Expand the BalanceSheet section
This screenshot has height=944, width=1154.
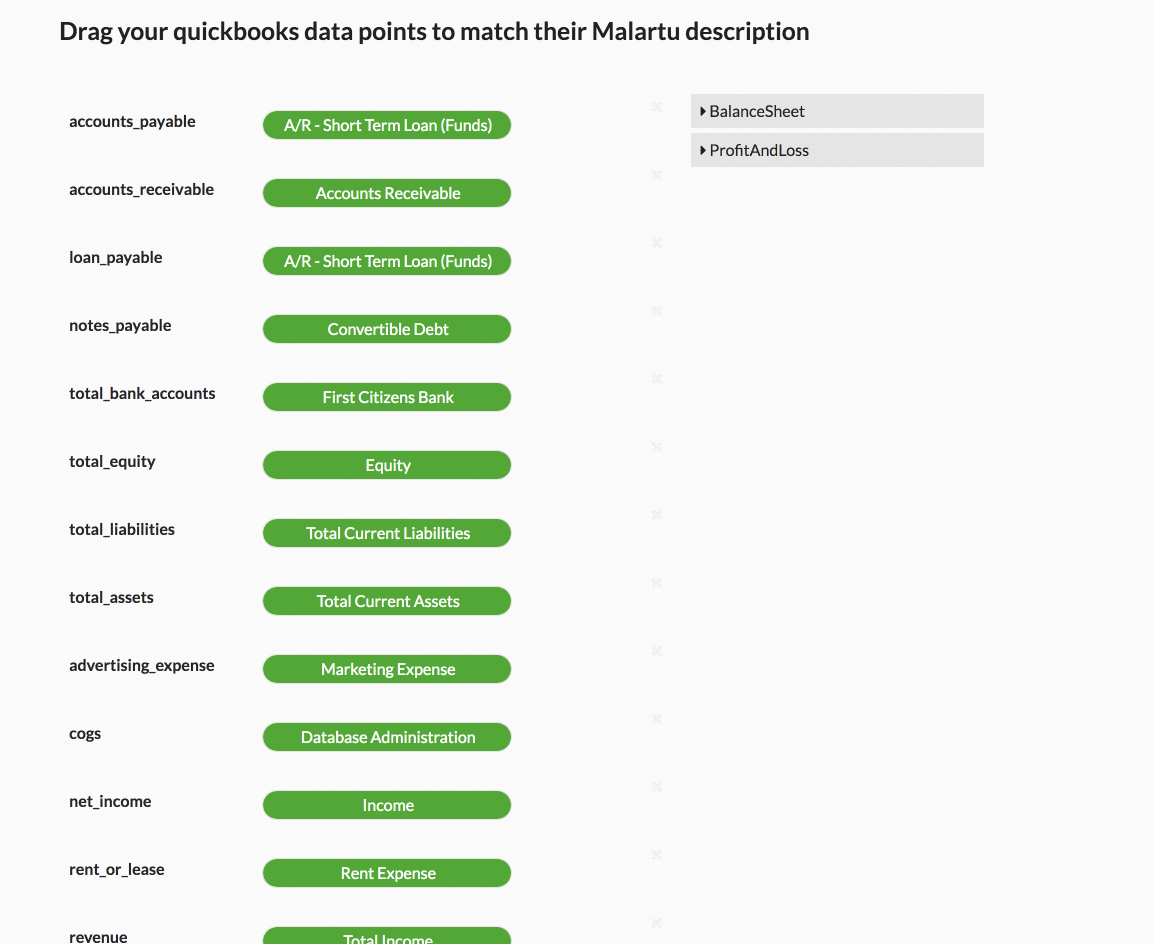[837, 111]
